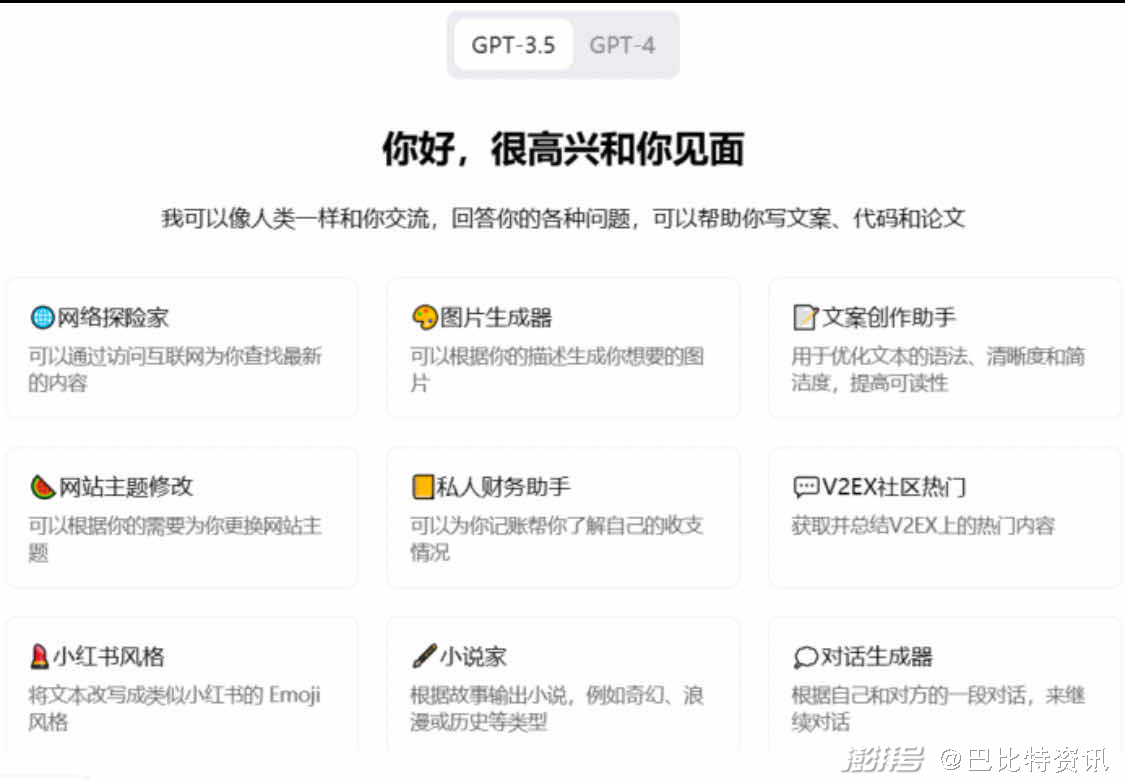The height and width of the screenshot is (780, 1125).
Task: Click the watermelon icon on 网站主题修改 card
Action: coord(39,487)
